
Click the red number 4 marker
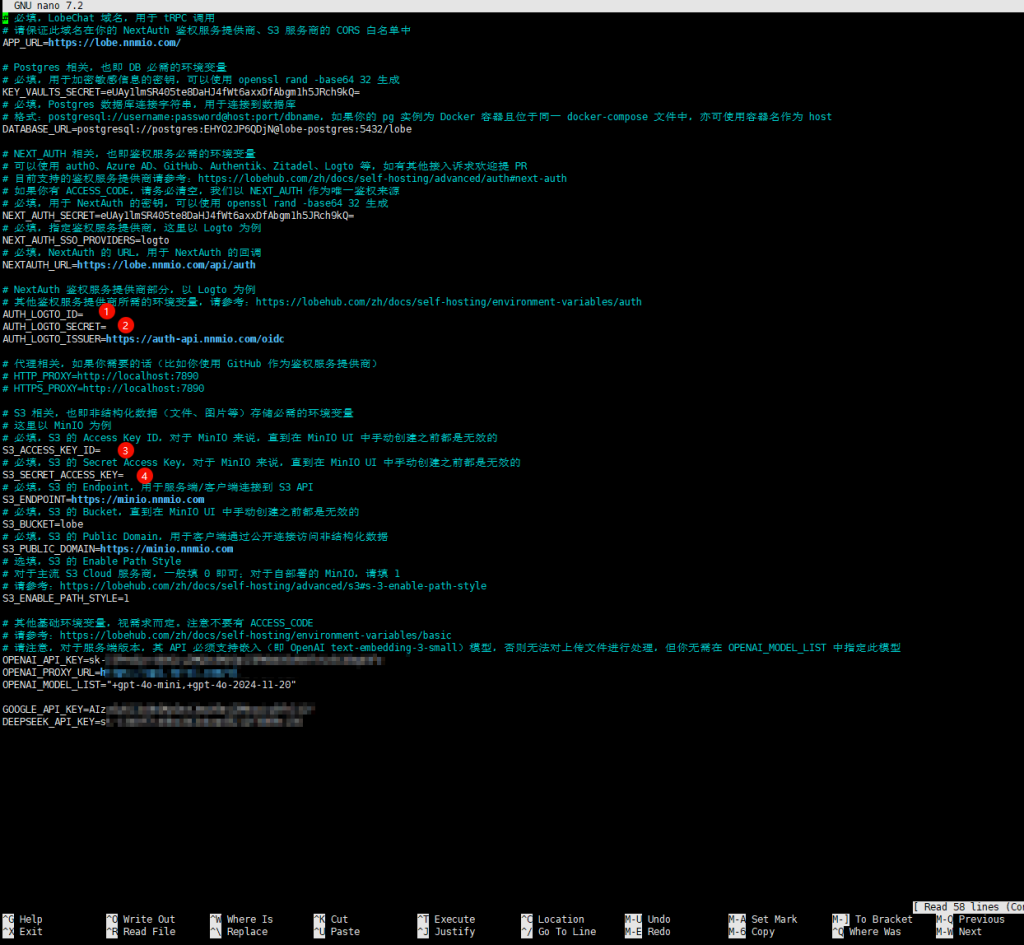(145, 476)
